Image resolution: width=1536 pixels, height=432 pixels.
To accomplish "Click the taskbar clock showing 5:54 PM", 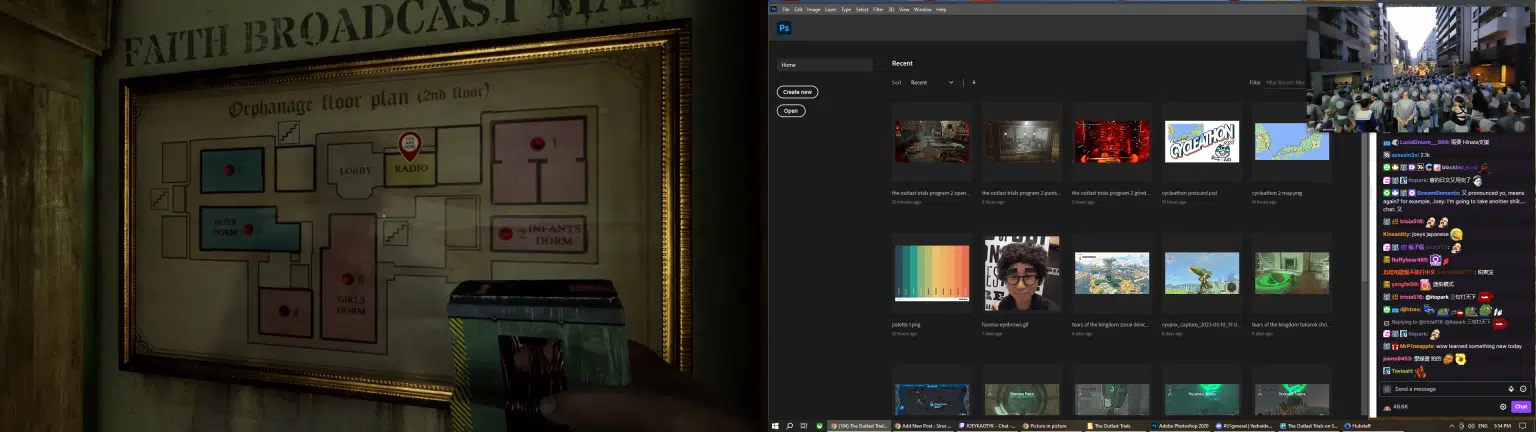I will tap(1503, 426).
